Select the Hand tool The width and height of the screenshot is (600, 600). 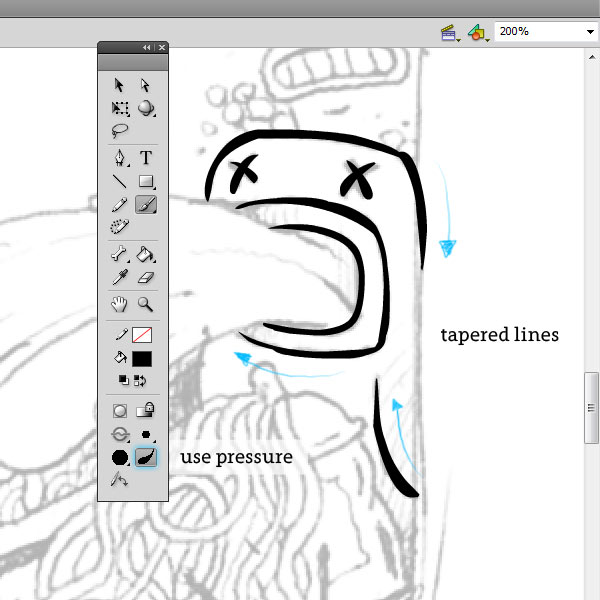coord(119,304)
